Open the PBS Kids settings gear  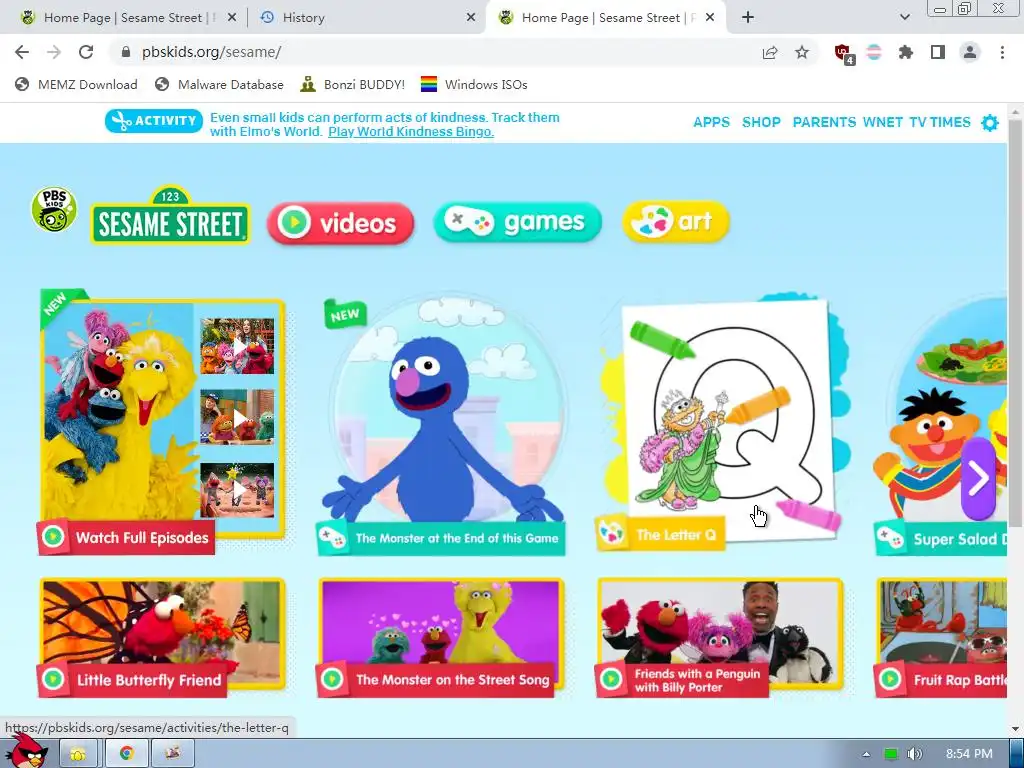coord(990,123)
